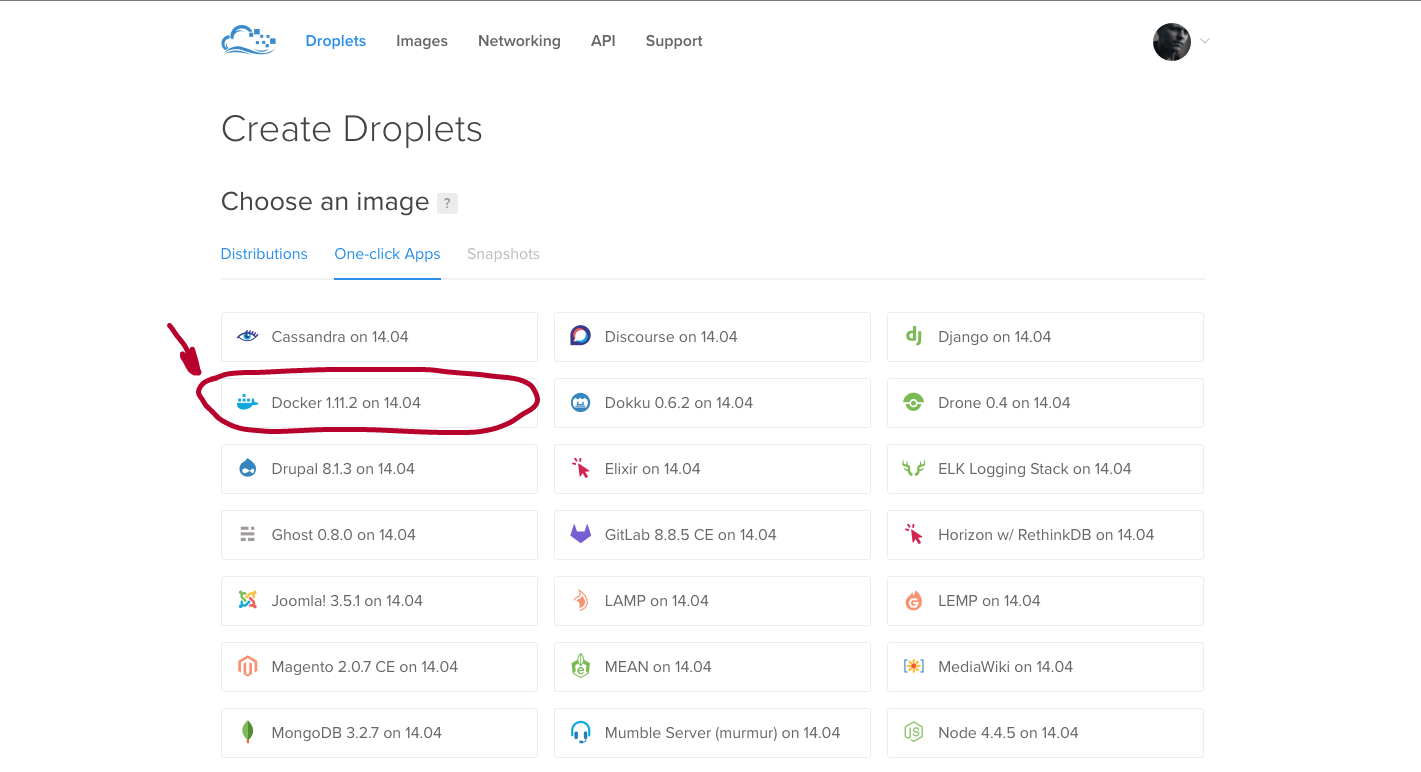Image resolution: width=1421 pixels, height=772 pixels.
Task: Click the MongoDB leaf icon
Action: tap(247, 733)
